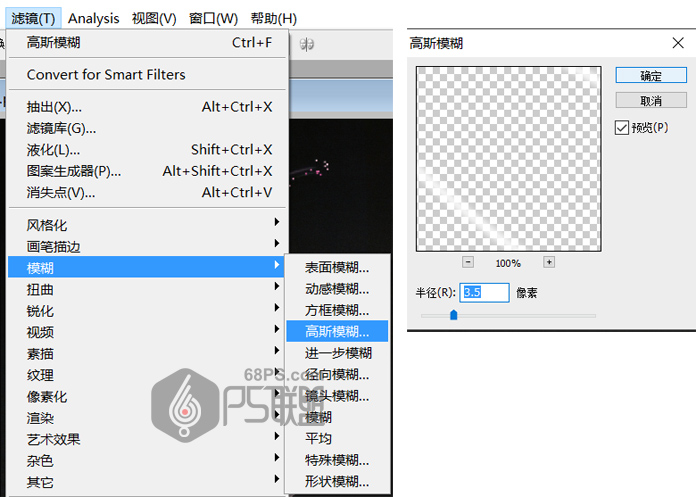Expand the 杂色 submenu

point(148,461)
